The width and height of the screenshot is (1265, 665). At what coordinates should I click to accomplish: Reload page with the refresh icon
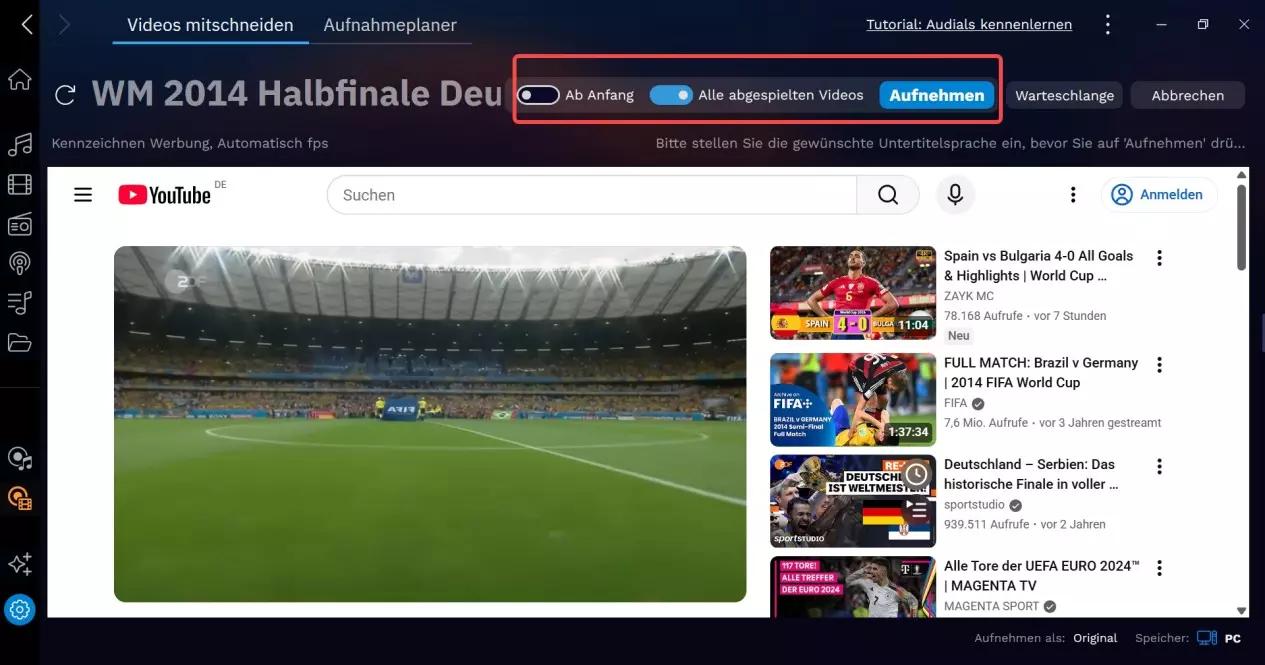[x=66, y=95]
